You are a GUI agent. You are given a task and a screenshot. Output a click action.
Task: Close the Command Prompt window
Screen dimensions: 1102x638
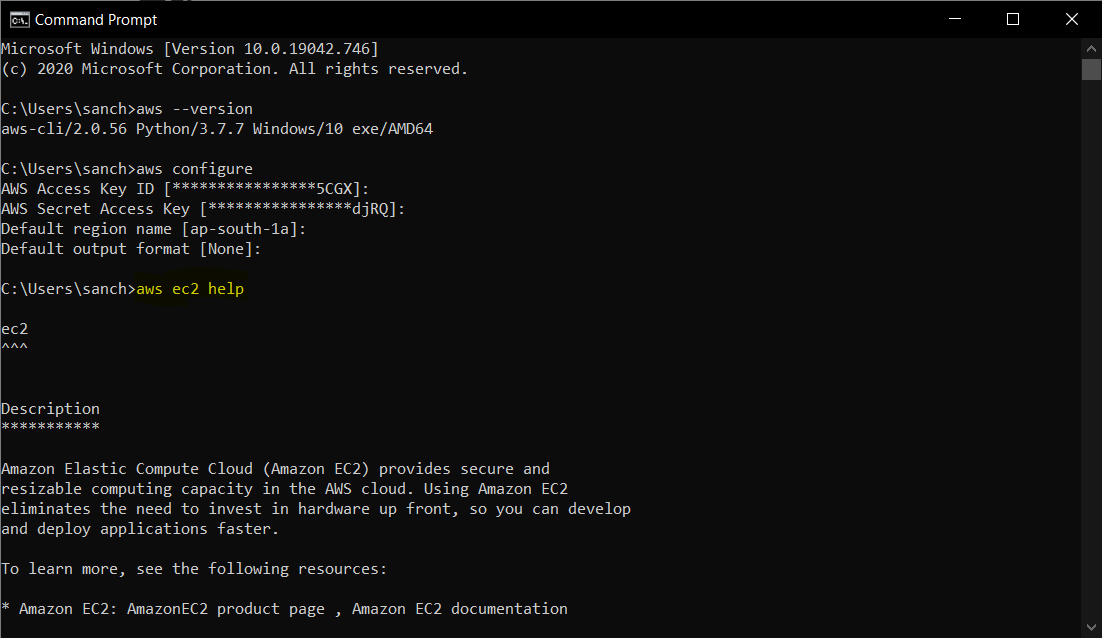tap(1072, 19)
